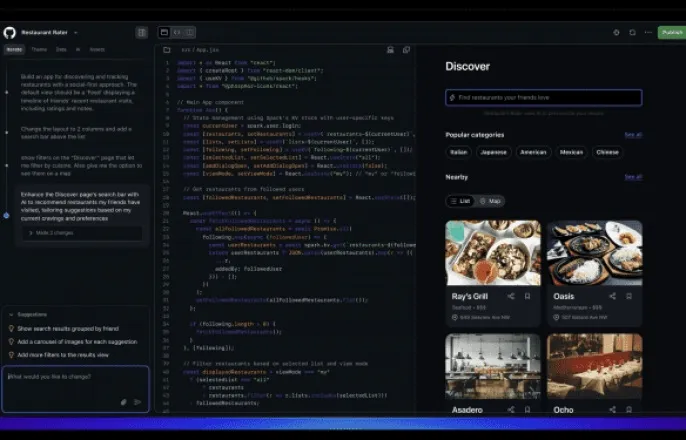Select the show filters on the Discover page prompt
The width and height of the screenshot is (686, 440).
click(x=81, y=165)
